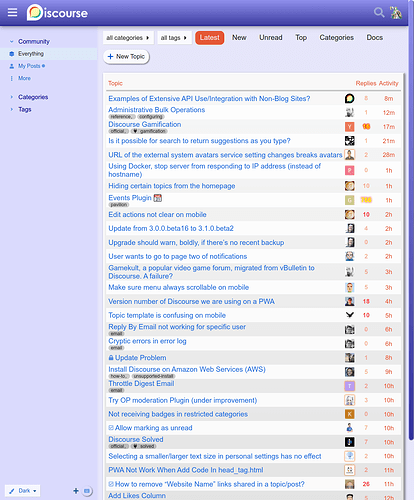Click avatar on Update from 3.0.0.beta16 row

349,228
